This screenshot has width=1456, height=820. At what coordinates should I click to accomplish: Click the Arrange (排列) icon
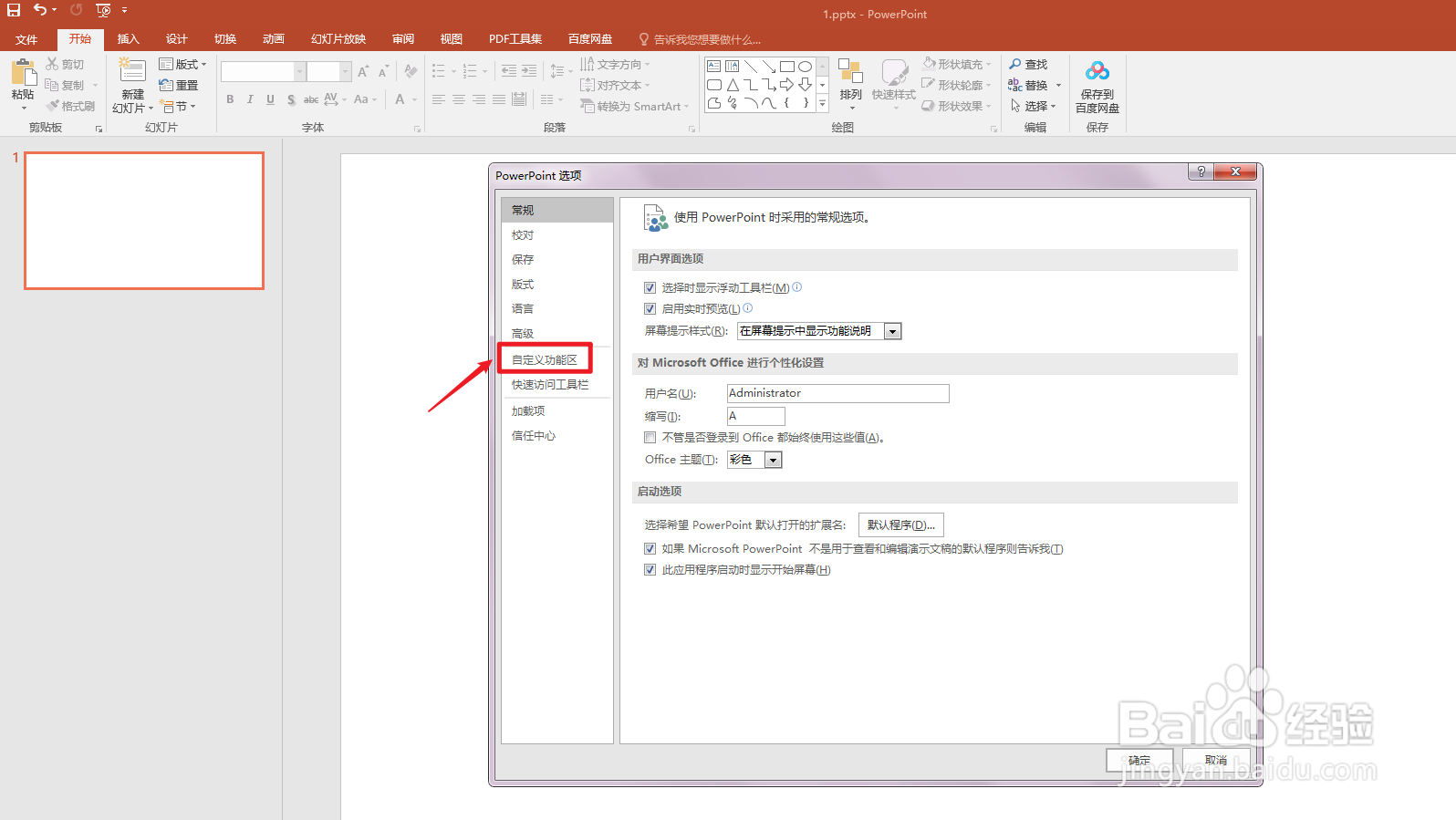pyautogui.click(x=850, y=72)
